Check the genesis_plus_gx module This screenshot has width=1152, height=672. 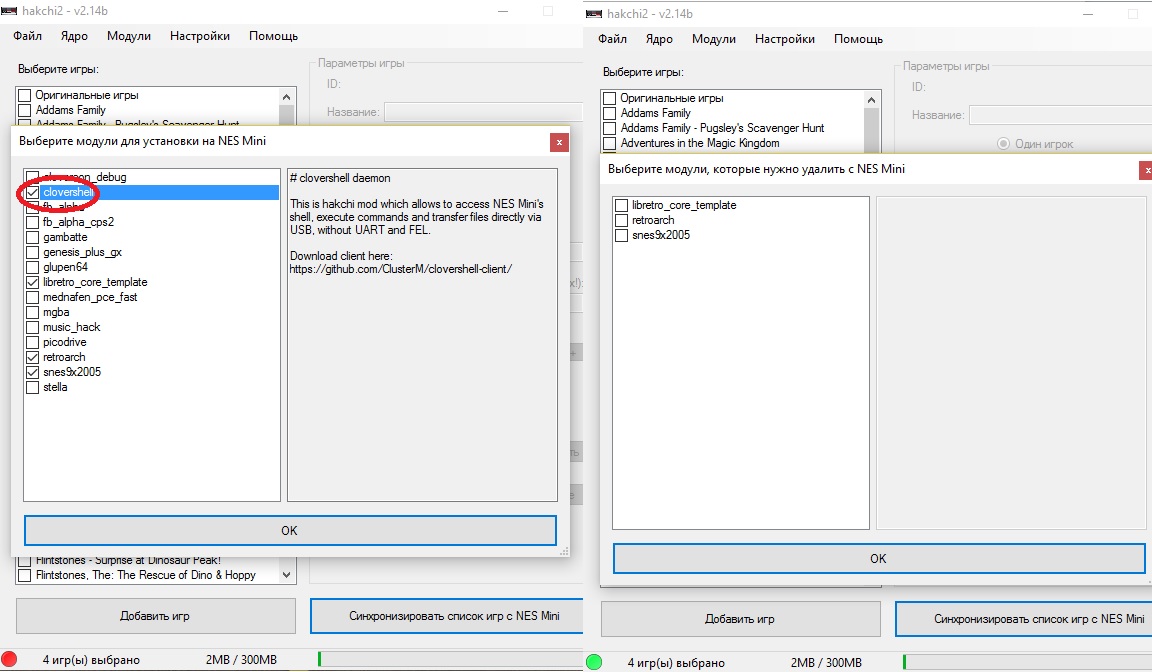pos(32,252)
